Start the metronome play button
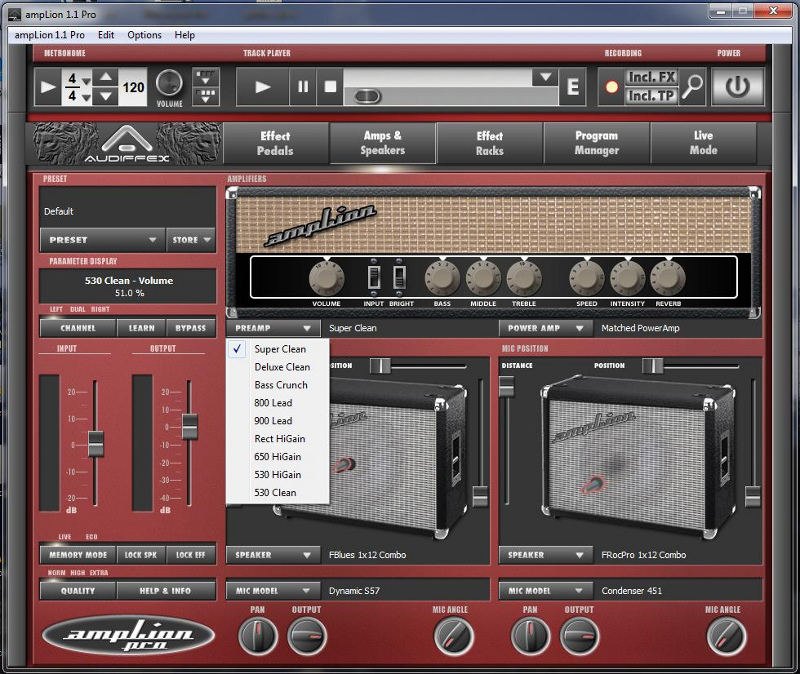 (x=48, y=87)
